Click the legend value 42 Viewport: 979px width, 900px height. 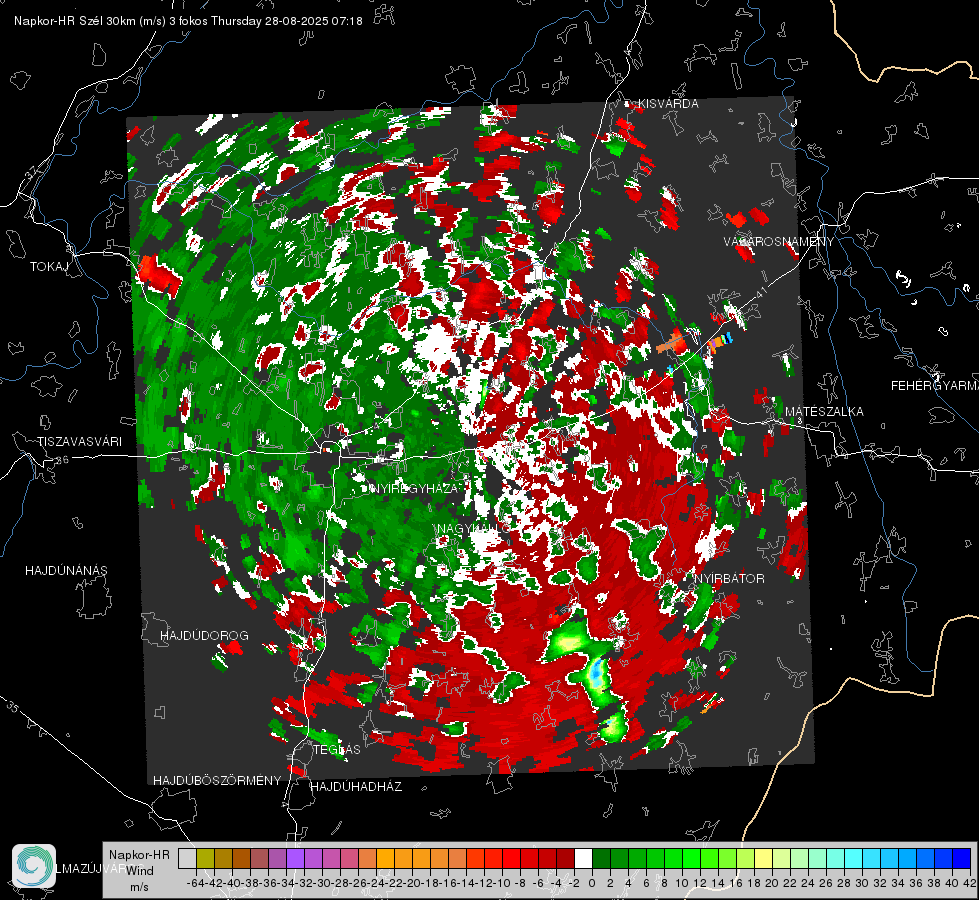coord(969,883)
